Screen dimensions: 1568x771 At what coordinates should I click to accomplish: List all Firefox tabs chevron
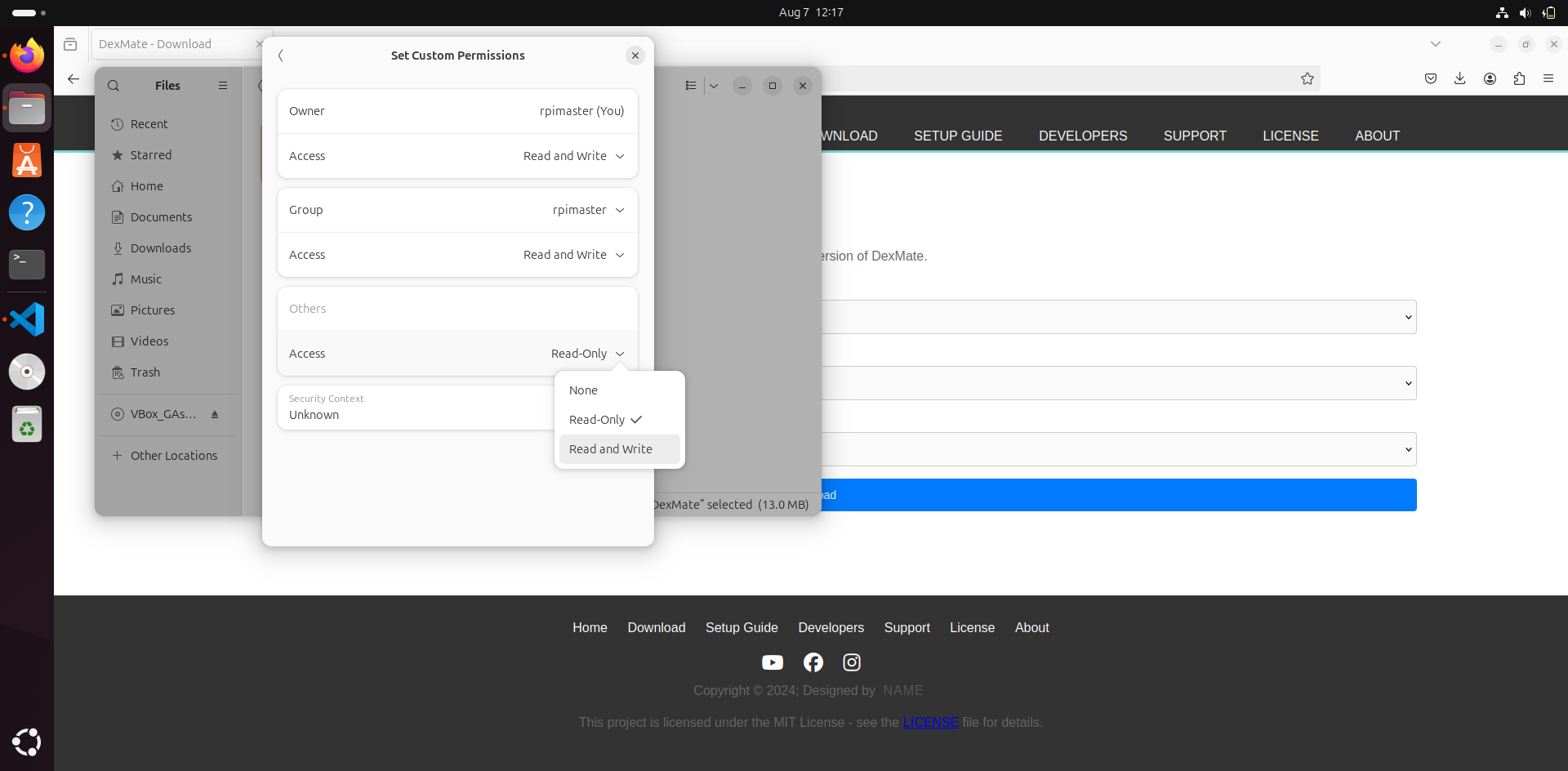coord(1436,44)
